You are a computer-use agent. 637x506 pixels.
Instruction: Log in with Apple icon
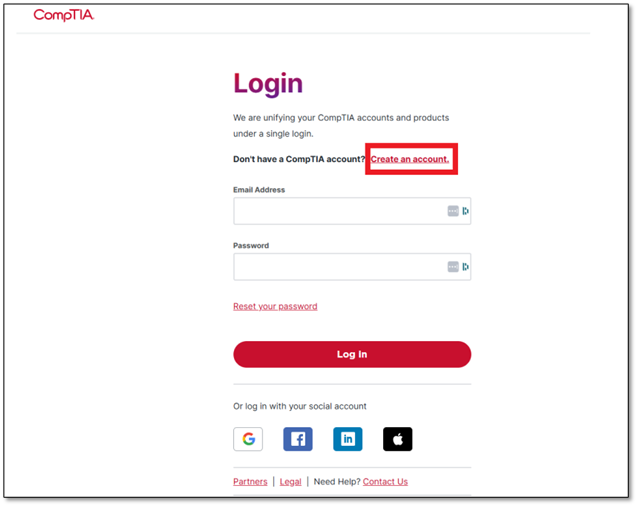(398, 439)
